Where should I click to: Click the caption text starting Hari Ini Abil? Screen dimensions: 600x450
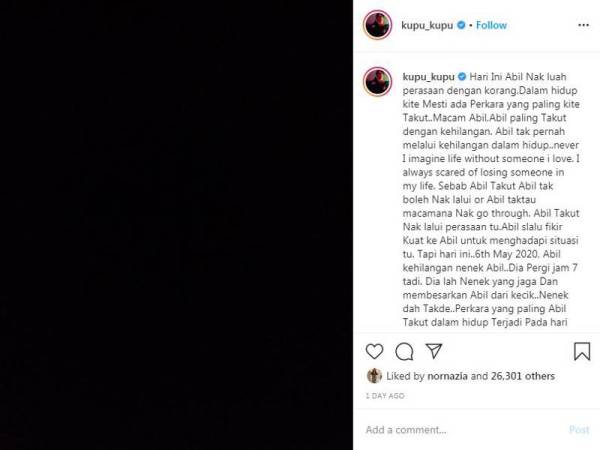pyautogui.click(x=491, y=199)
